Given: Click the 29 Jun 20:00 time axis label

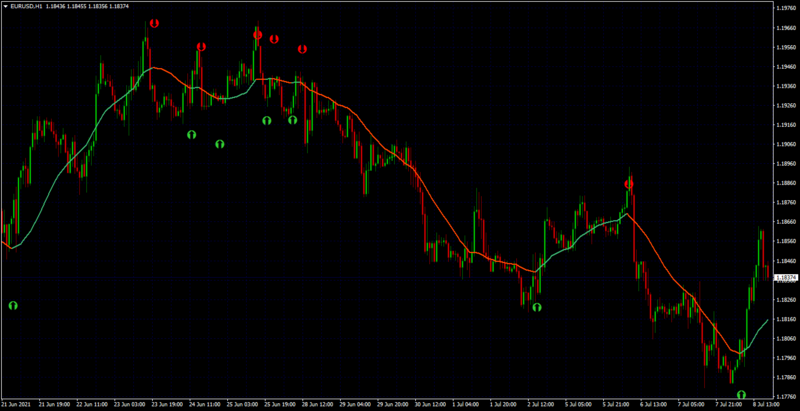Looking at the screenshot, I should pyautogui.click(x=393, y=405).
